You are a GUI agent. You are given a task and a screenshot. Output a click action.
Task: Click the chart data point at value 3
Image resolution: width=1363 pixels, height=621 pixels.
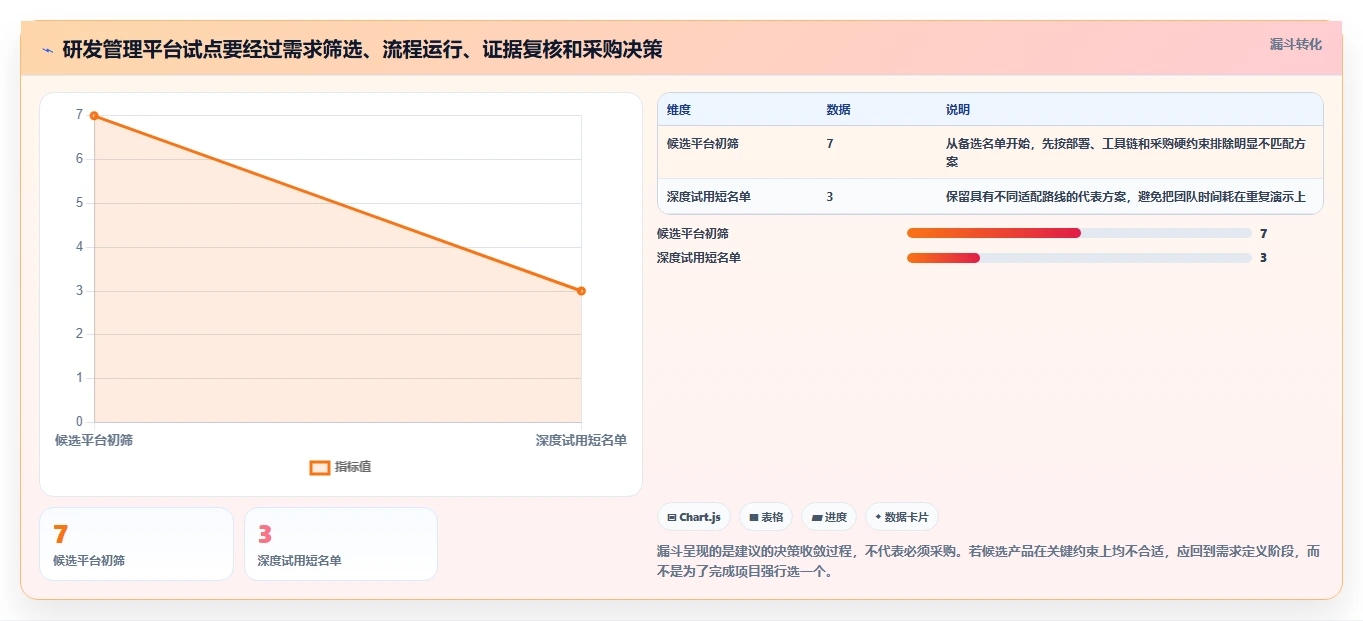pos(581,291)
